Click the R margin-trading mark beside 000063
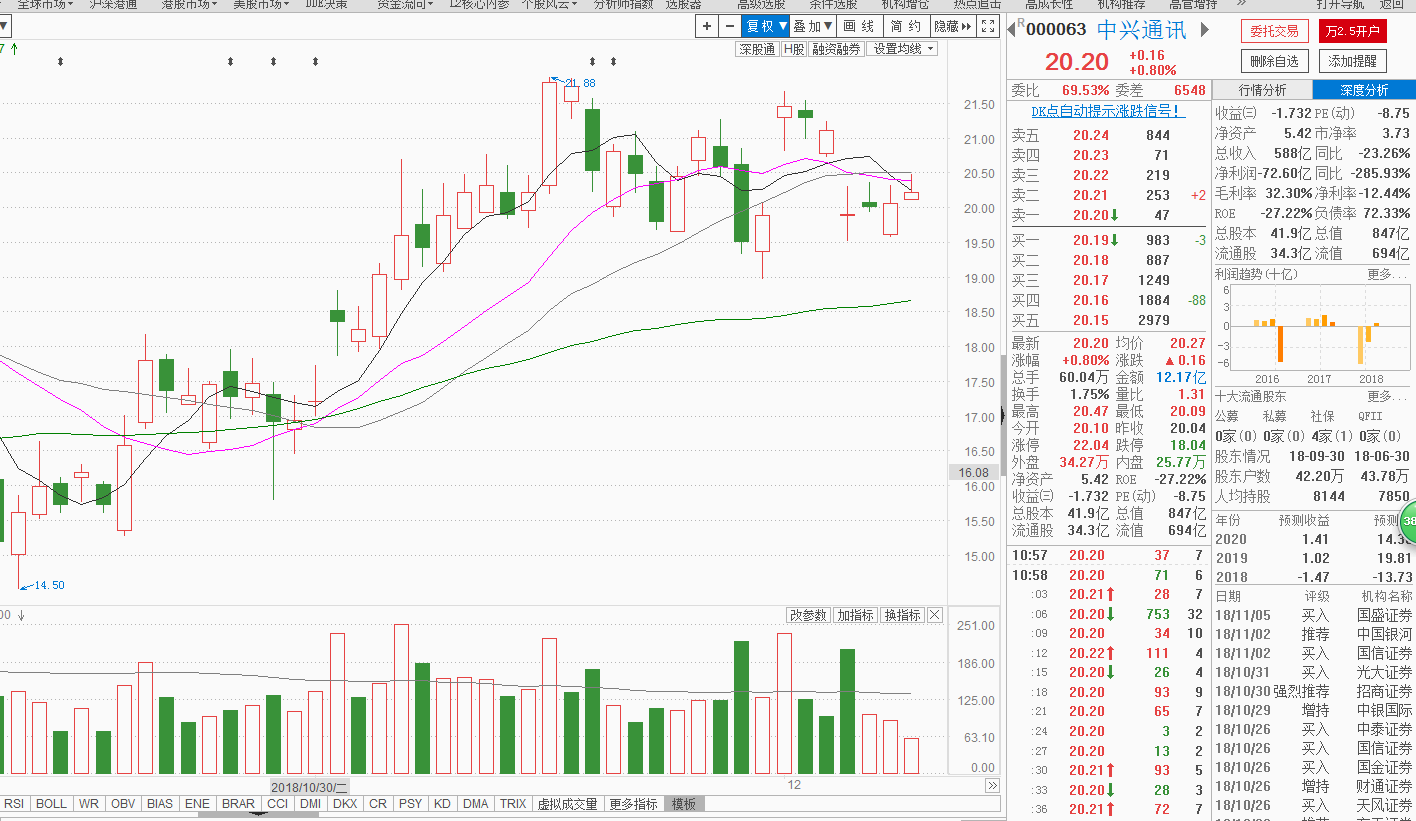The width and height of the screenshot is (1416, 821). [x=1021, y=22]
